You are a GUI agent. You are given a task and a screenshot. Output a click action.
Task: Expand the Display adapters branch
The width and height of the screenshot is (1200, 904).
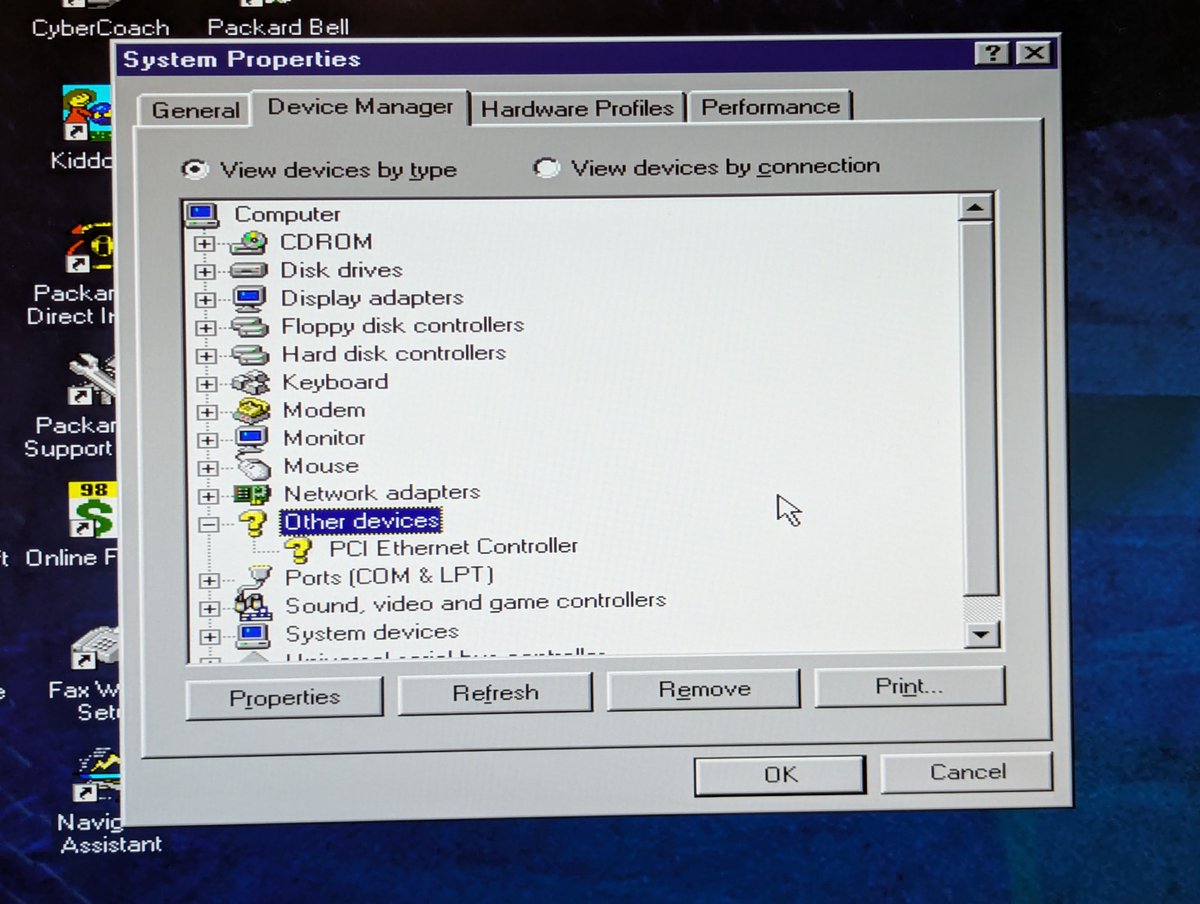pos(205,299)
